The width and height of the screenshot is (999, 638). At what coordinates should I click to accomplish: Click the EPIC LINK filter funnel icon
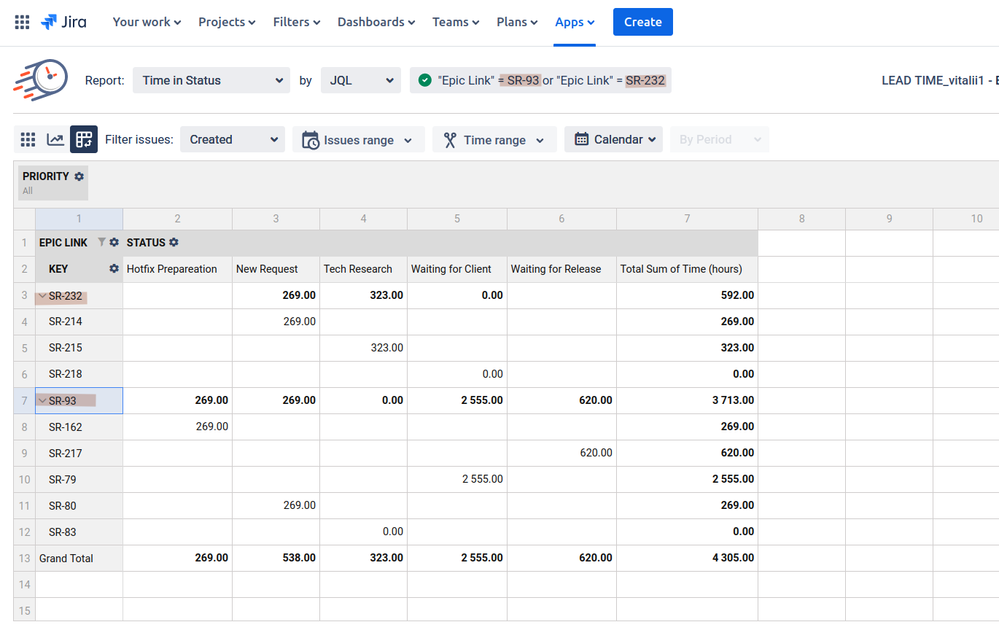(101, 242)
